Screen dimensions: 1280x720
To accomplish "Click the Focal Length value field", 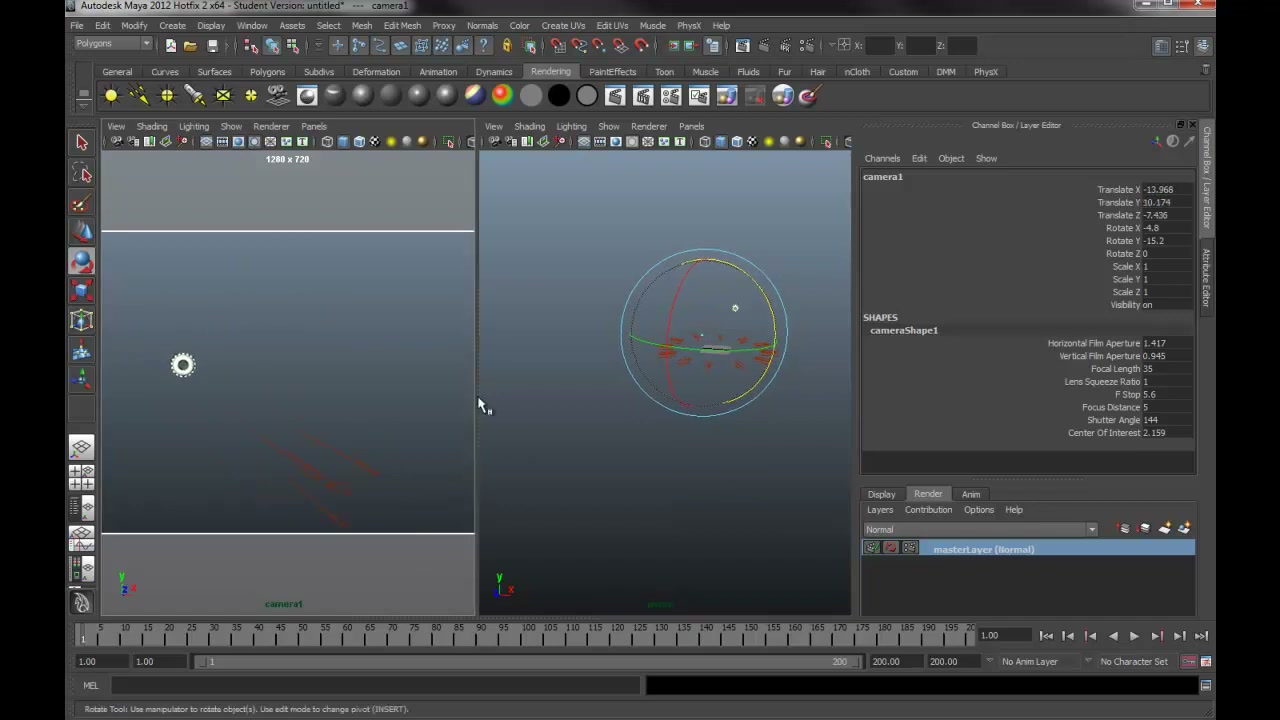I will click(x=1166, y=369).
